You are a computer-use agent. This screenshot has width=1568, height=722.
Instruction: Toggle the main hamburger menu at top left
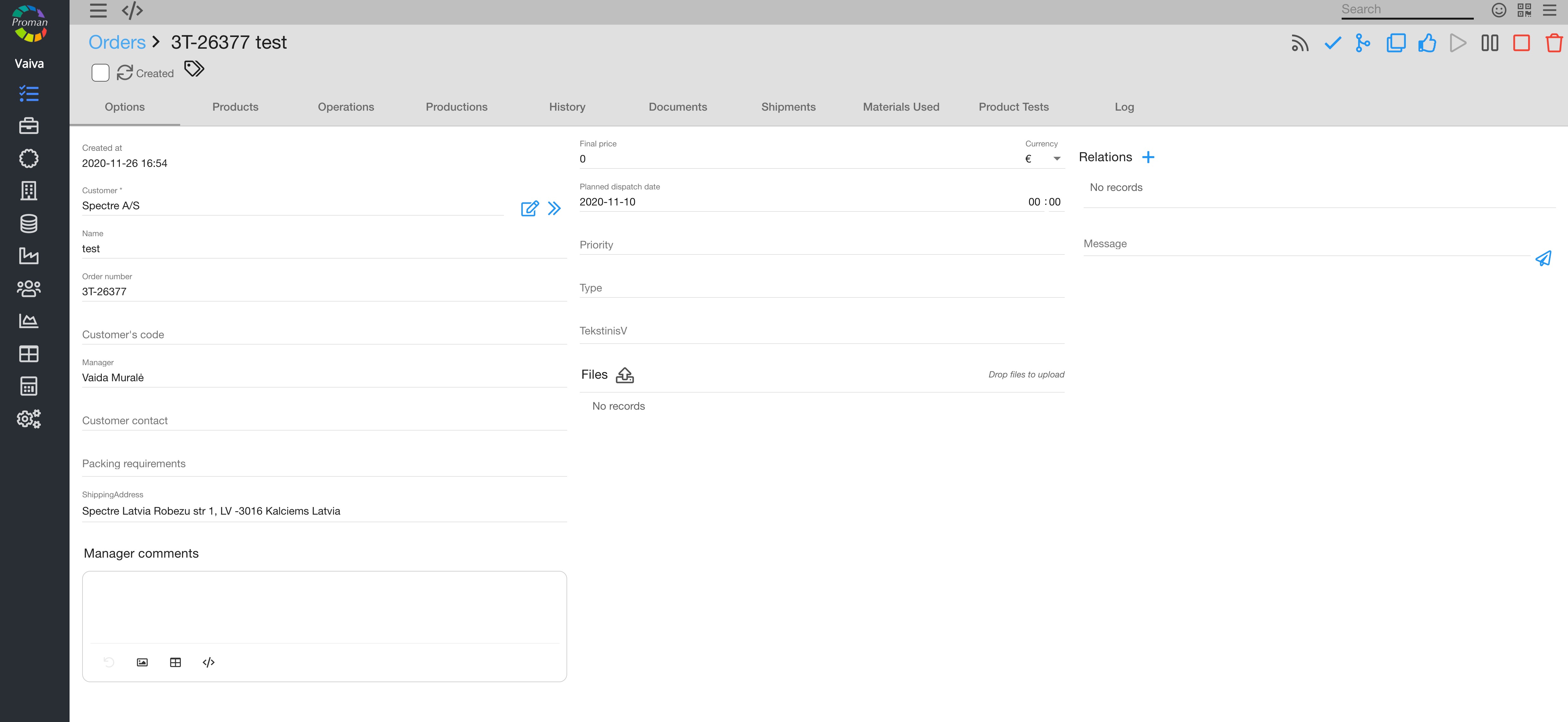98,10
